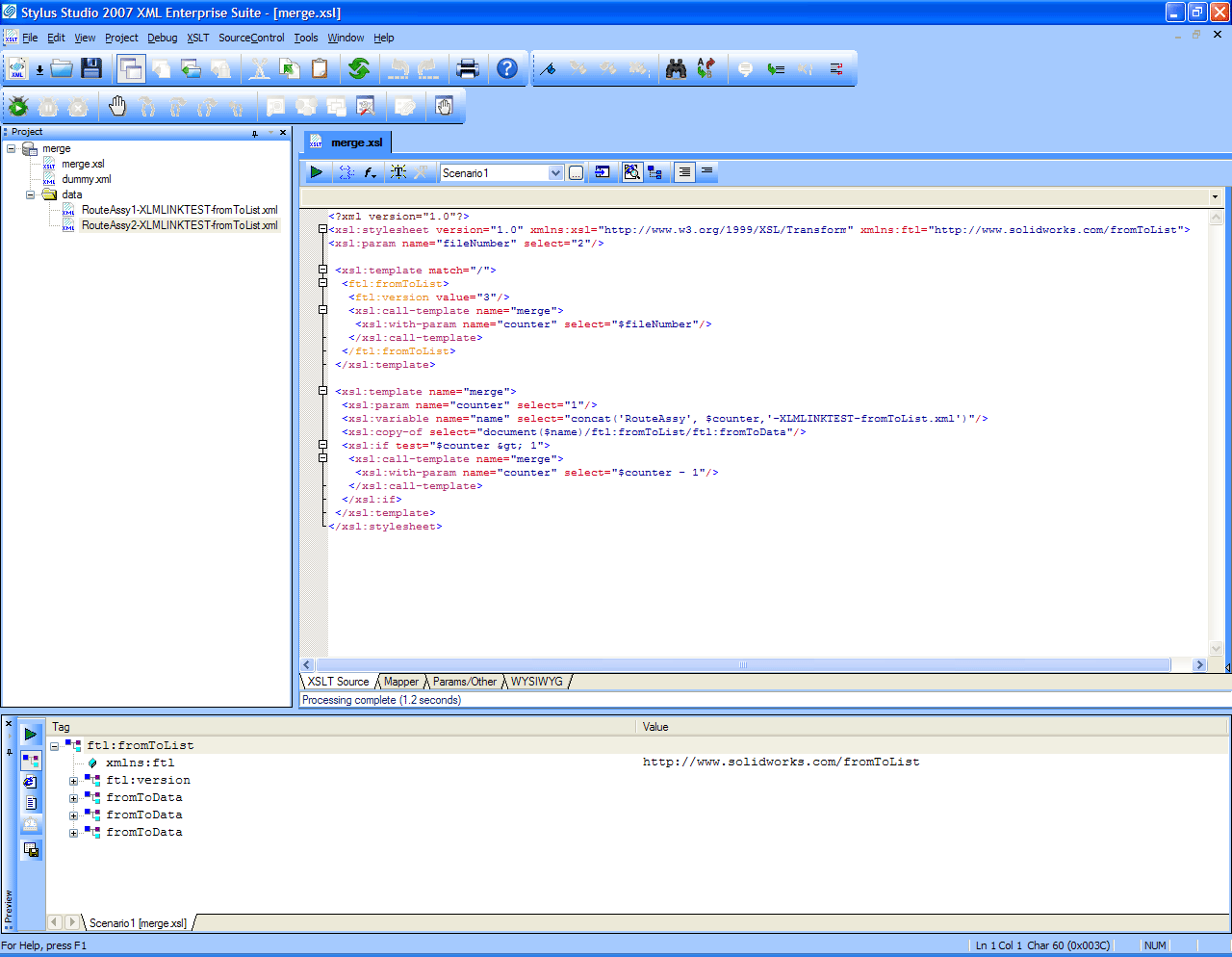Screen dimensions: 1232x957
Task: Collapse the ftl:fromToList root node
Action: coord(55,746)
